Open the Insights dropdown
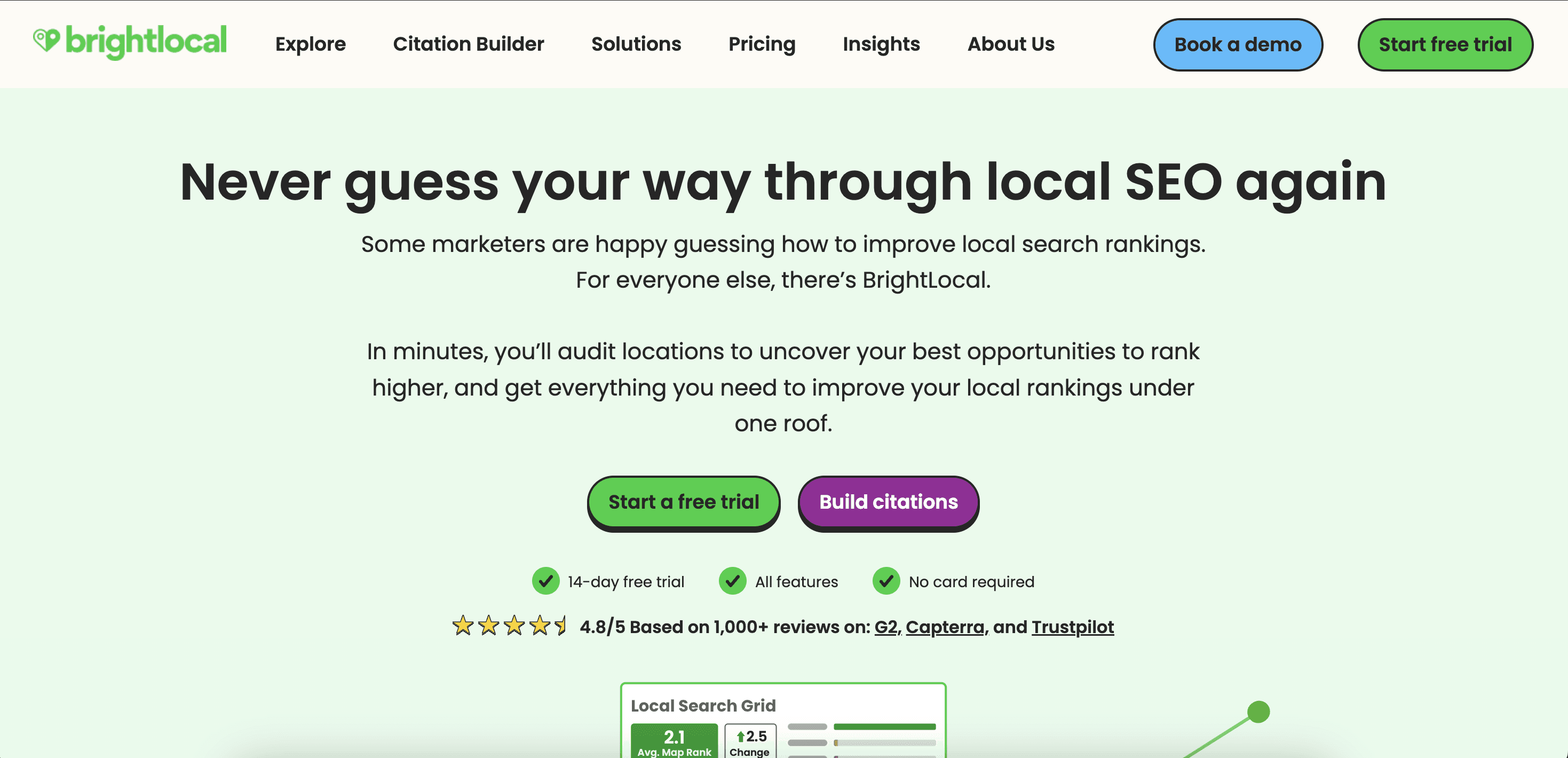This screenshot has width=1568, height=758. (881, 43)
